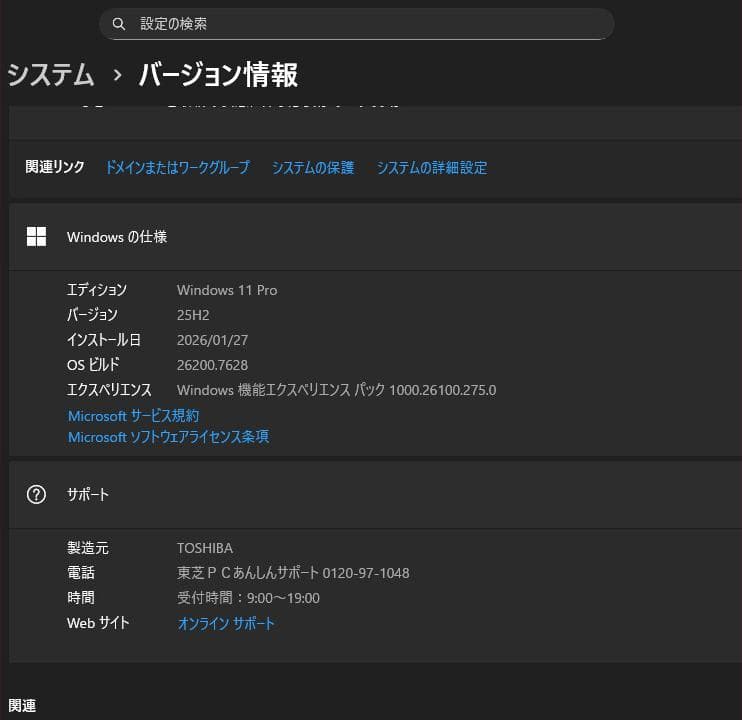Click the バージョン情報 page title
The width and height of the screenshot is (742, 720).
(218, 75)
